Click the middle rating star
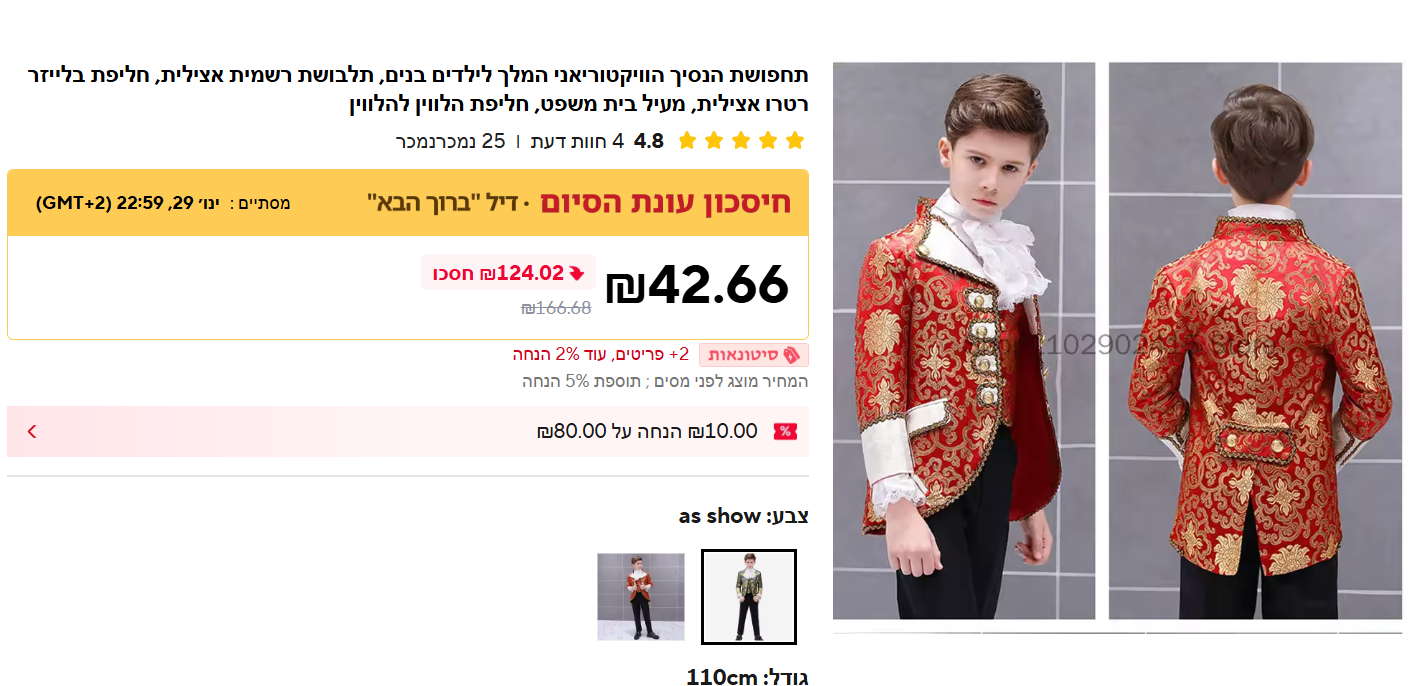Screen dimensions: 1426x686 pos(741,141)
